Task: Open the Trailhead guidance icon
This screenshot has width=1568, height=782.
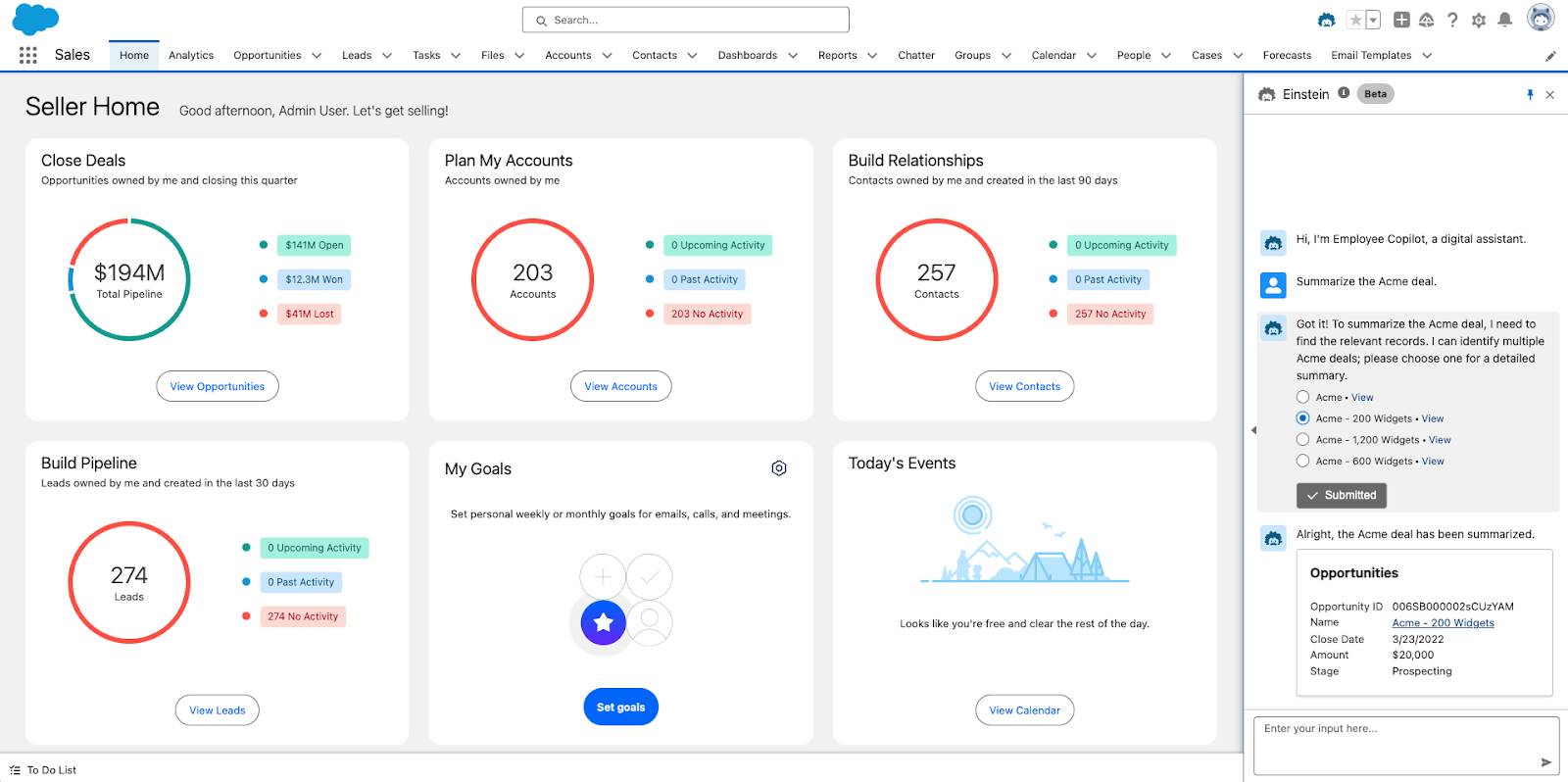Action: click(x=1427, y=20)
